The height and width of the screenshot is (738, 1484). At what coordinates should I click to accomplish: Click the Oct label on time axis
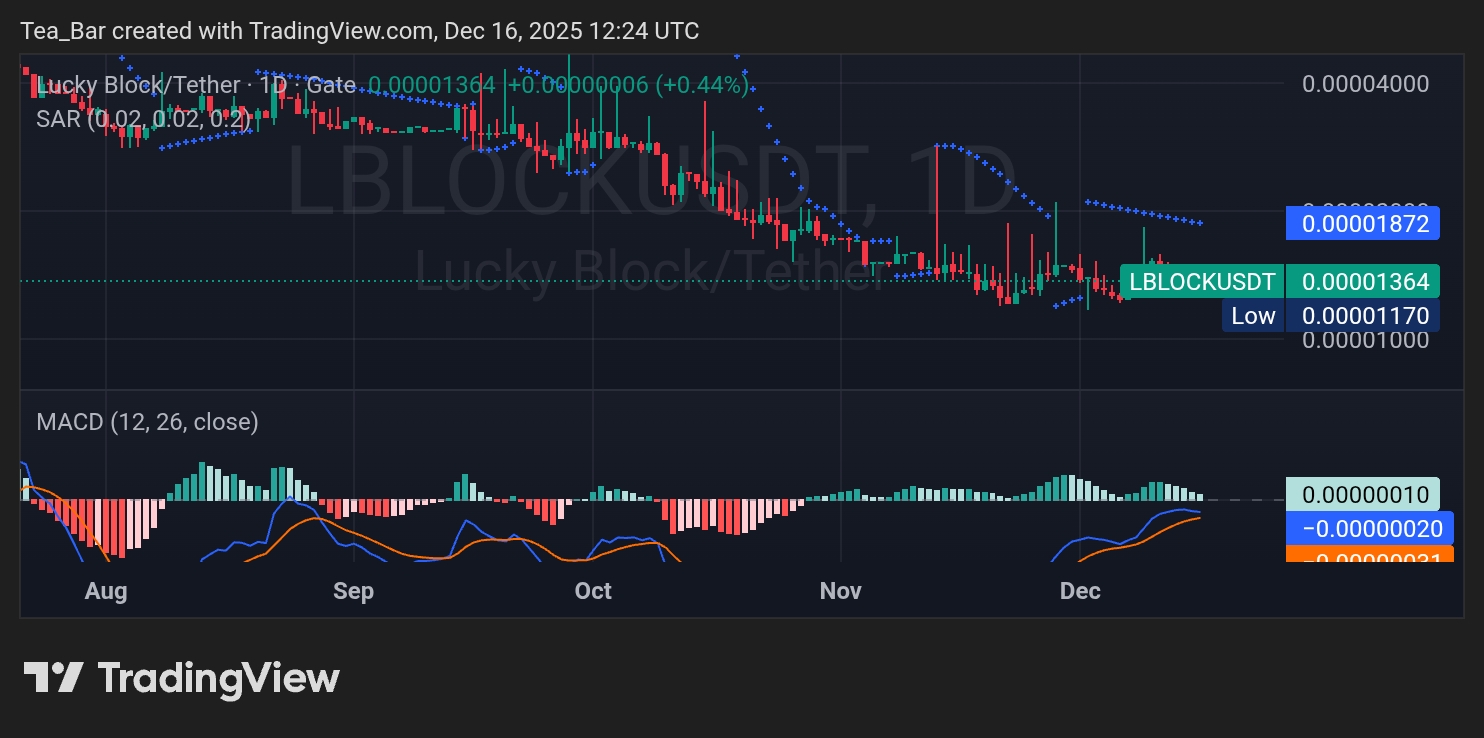coord(593,591)
